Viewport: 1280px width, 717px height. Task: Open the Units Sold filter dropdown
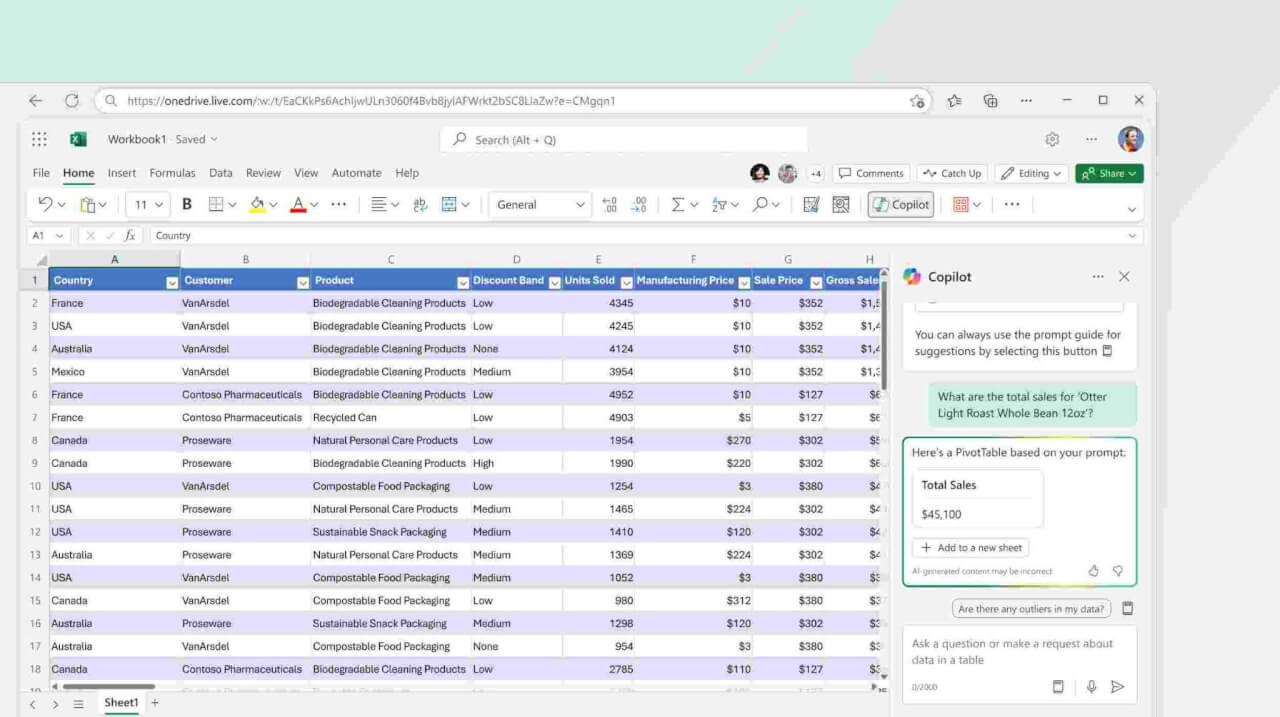627,283
